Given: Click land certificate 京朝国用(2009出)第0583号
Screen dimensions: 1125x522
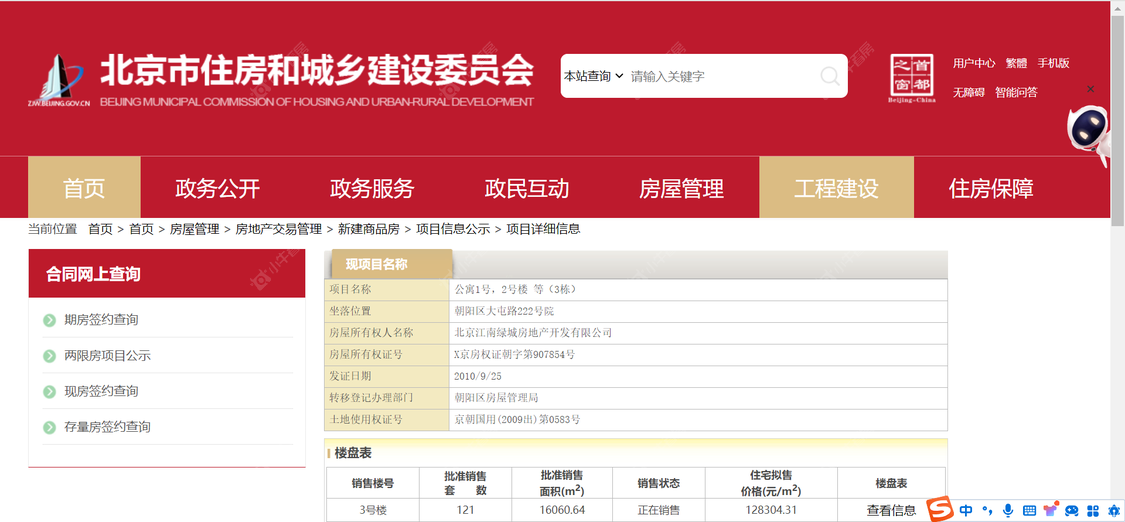Looking at the screenshot, I should pos(517,419).
